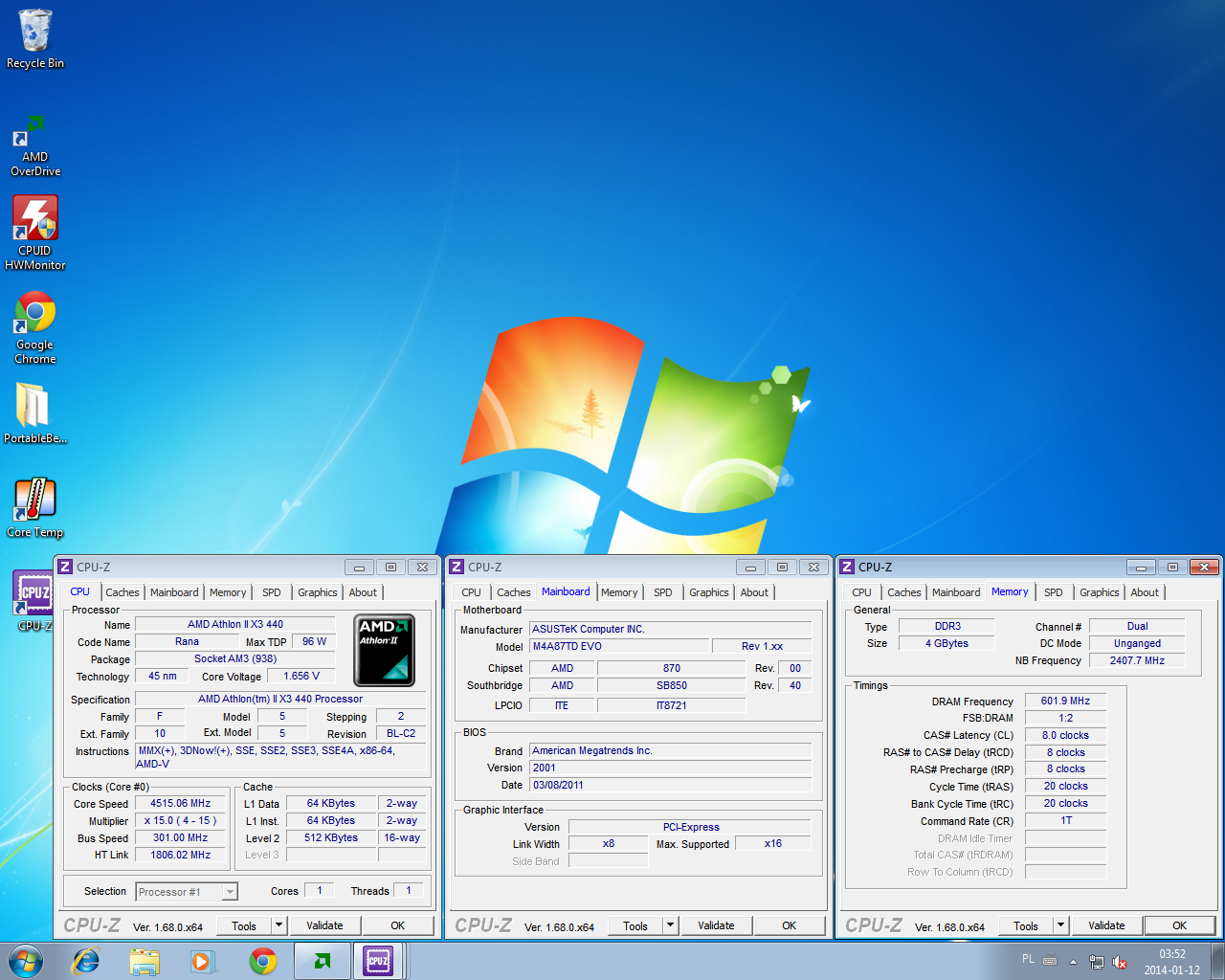Viewport: 1225px width, 980px height.
Task: Open Graphics tab in middle CPU-Z window
Action: pyautogui.click(x=709, y=592)
